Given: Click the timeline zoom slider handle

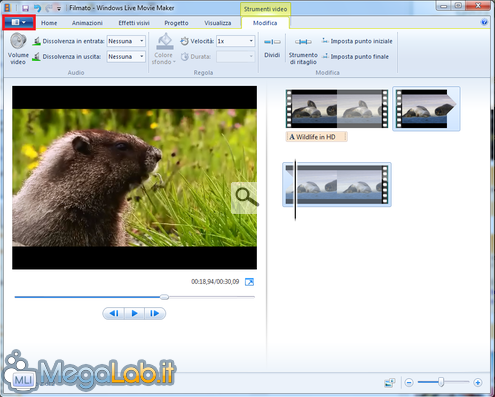Looking at the screenshot, I should [441, 382].
